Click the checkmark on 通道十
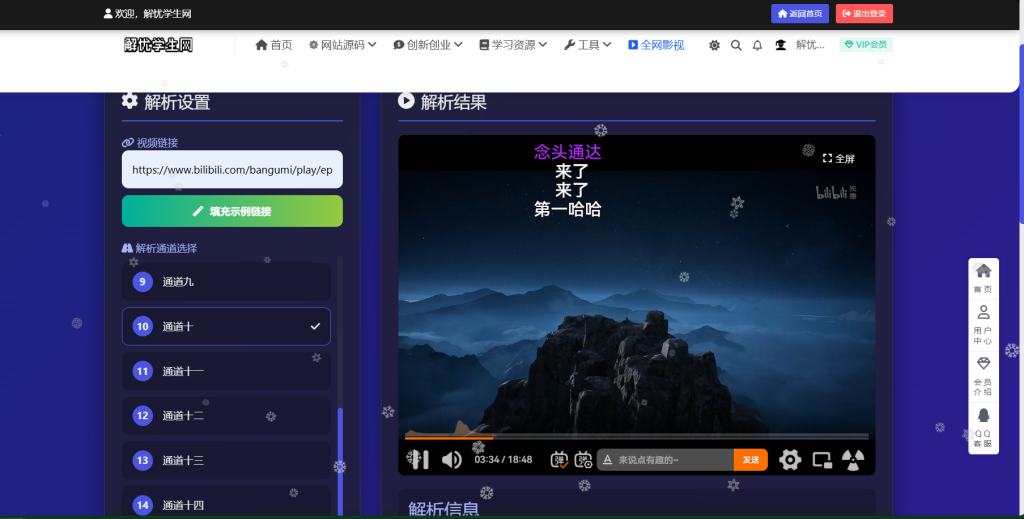The height and width of the screenshot is (519, 1024). click(315, 326)
